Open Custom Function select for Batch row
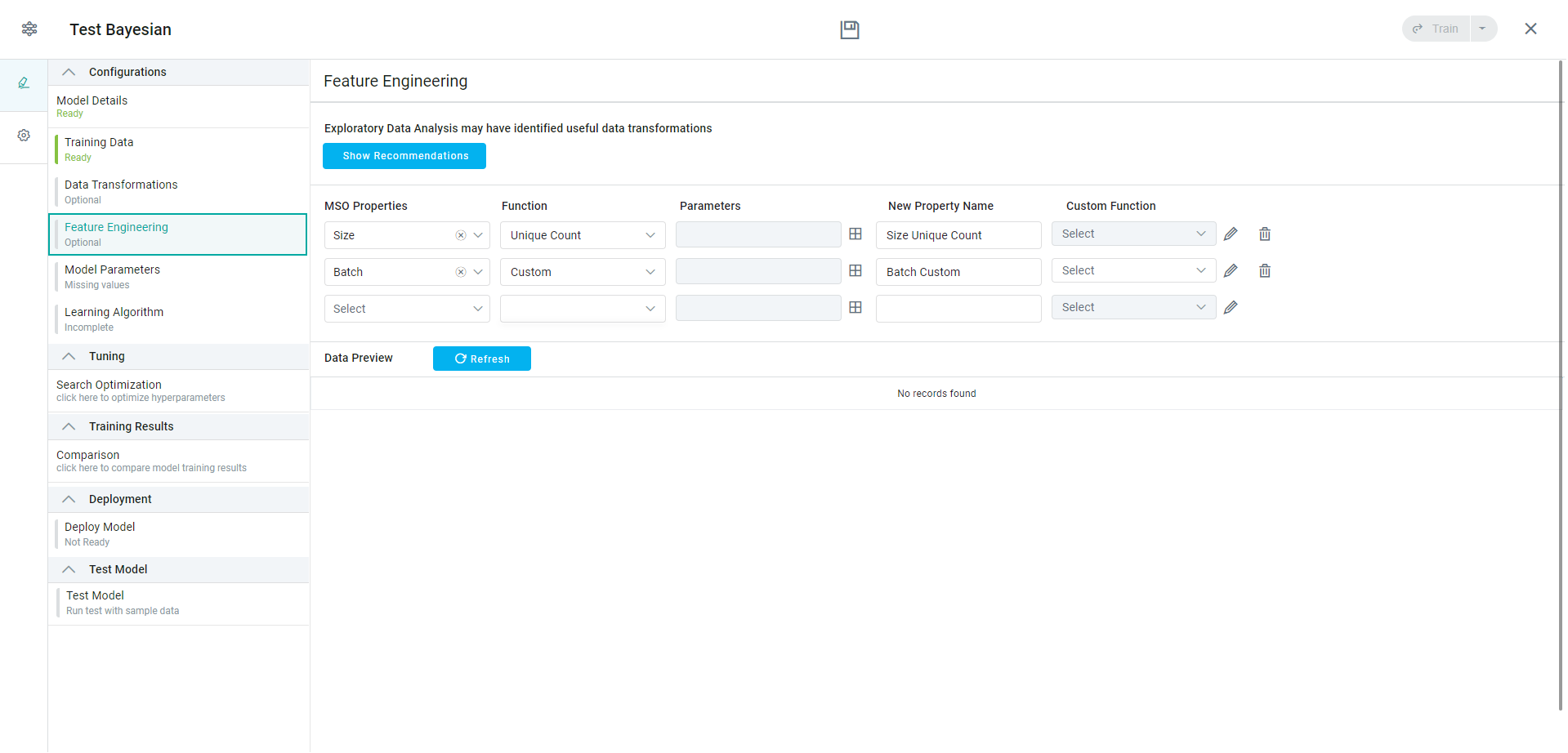Viewport: 1568px width, 753px height. [x=1132, y=271]
